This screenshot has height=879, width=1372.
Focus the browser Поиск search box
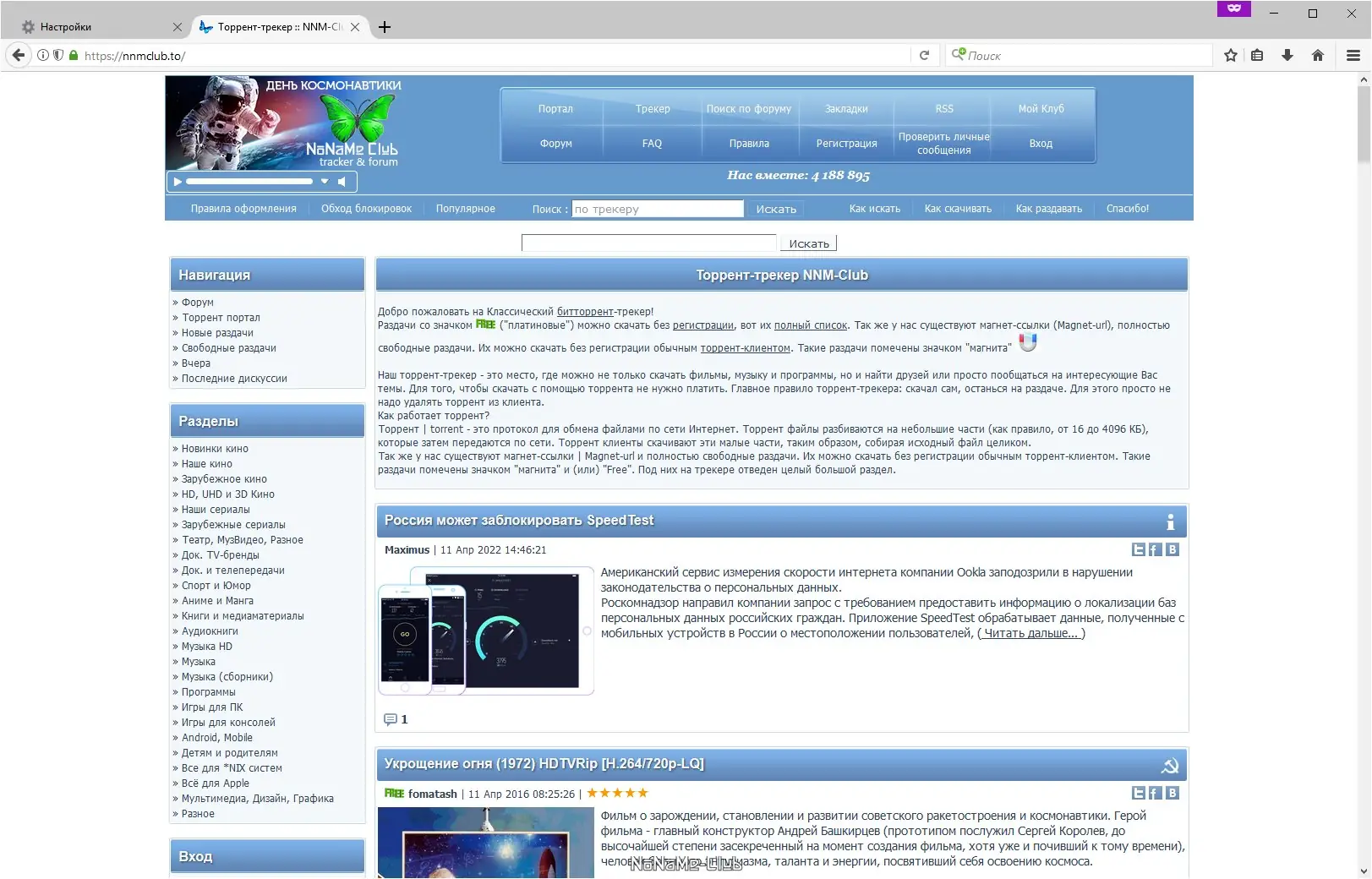1079,56
